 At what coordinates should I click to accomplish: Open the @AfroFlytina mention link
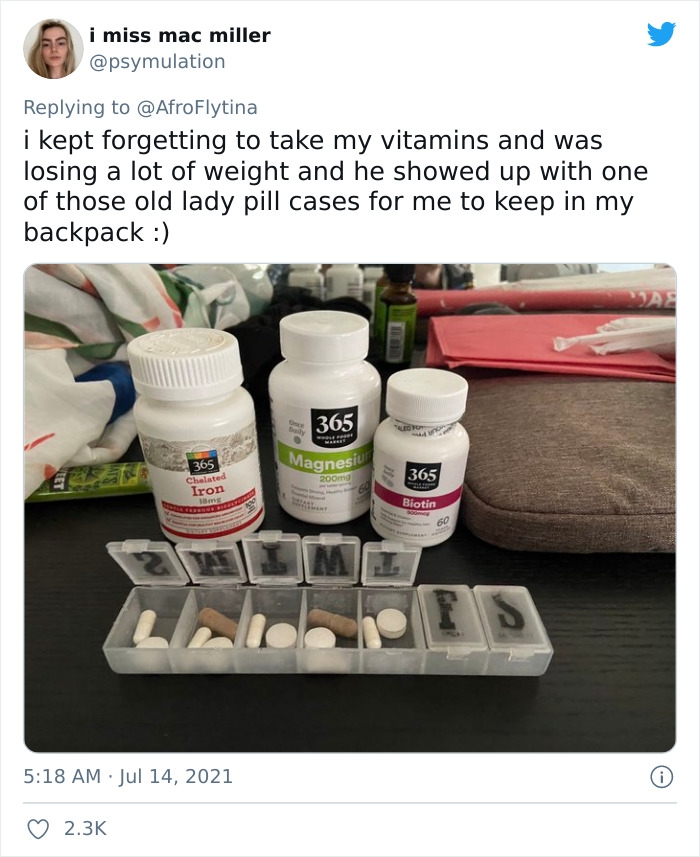tap(197, 107)
